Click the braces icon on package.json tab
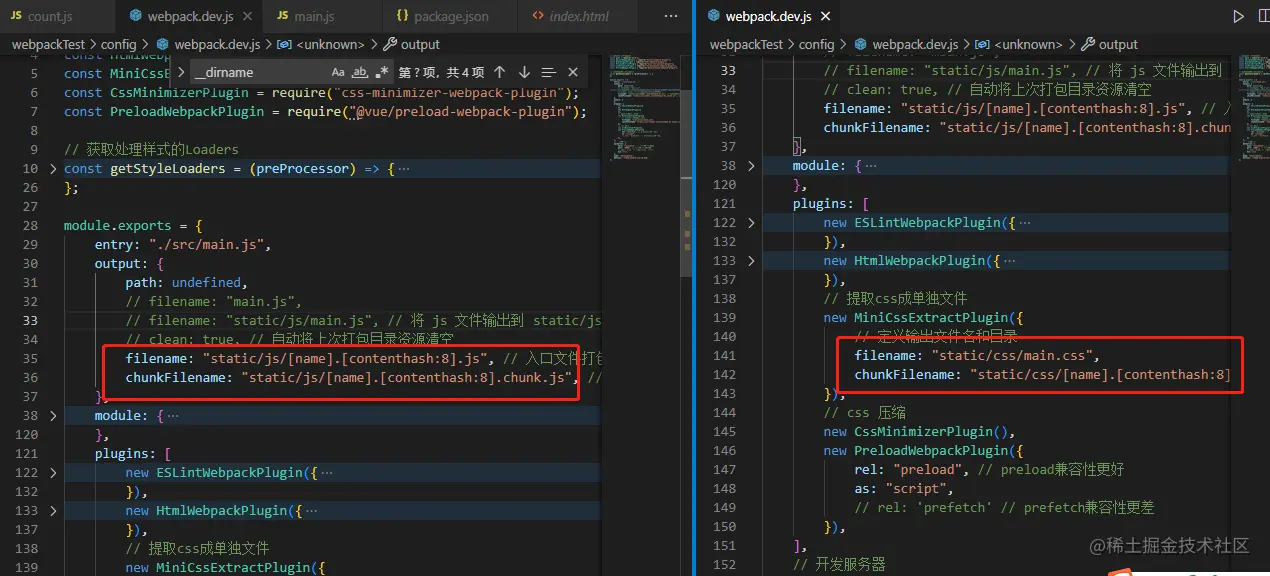The height and width of the screenshot is (576, 1270). [x=402, y=16]
